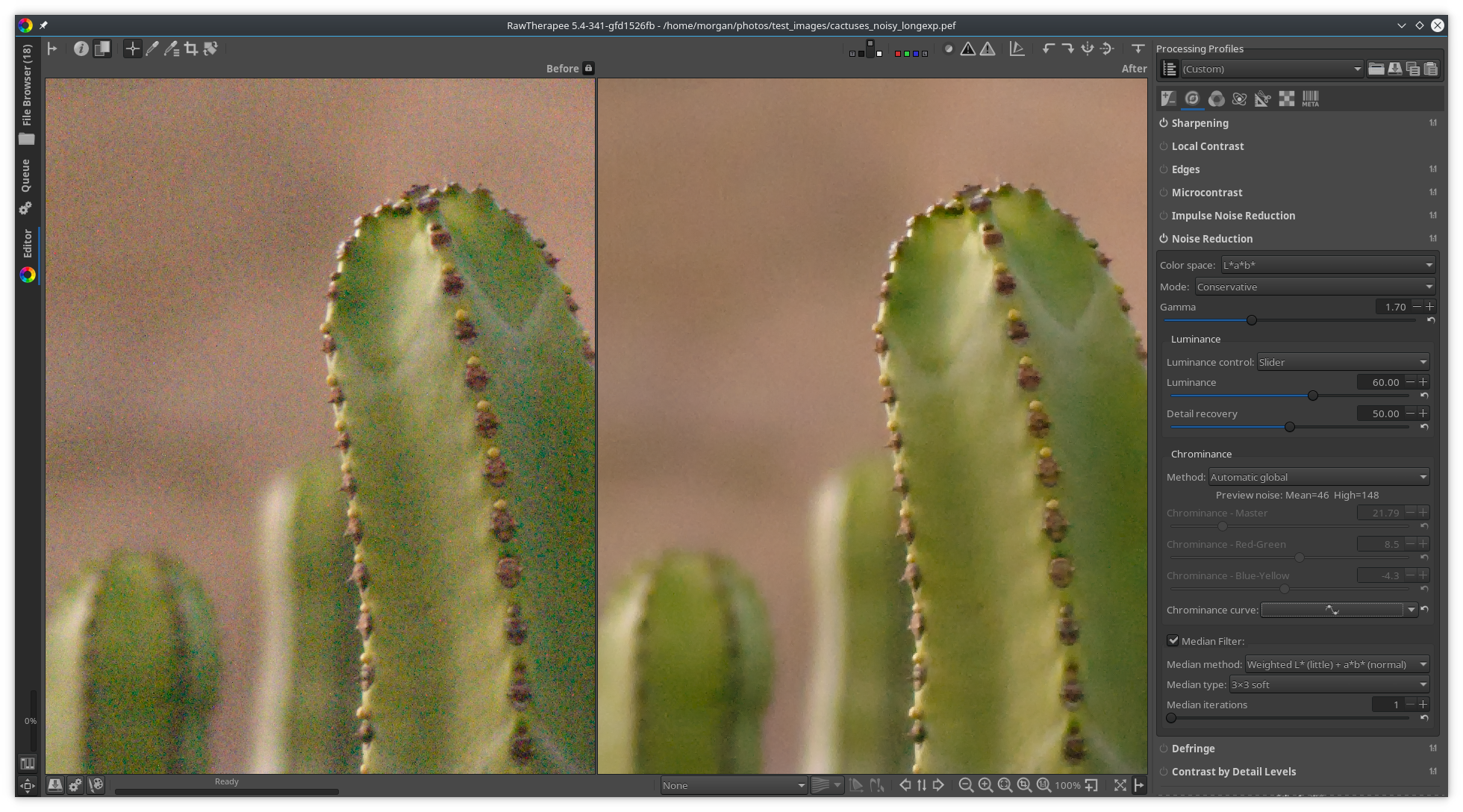This screenshot has width=1463, height=812.
Task: Rotate image left with toolbar arrow
Action: [1048, 49]
